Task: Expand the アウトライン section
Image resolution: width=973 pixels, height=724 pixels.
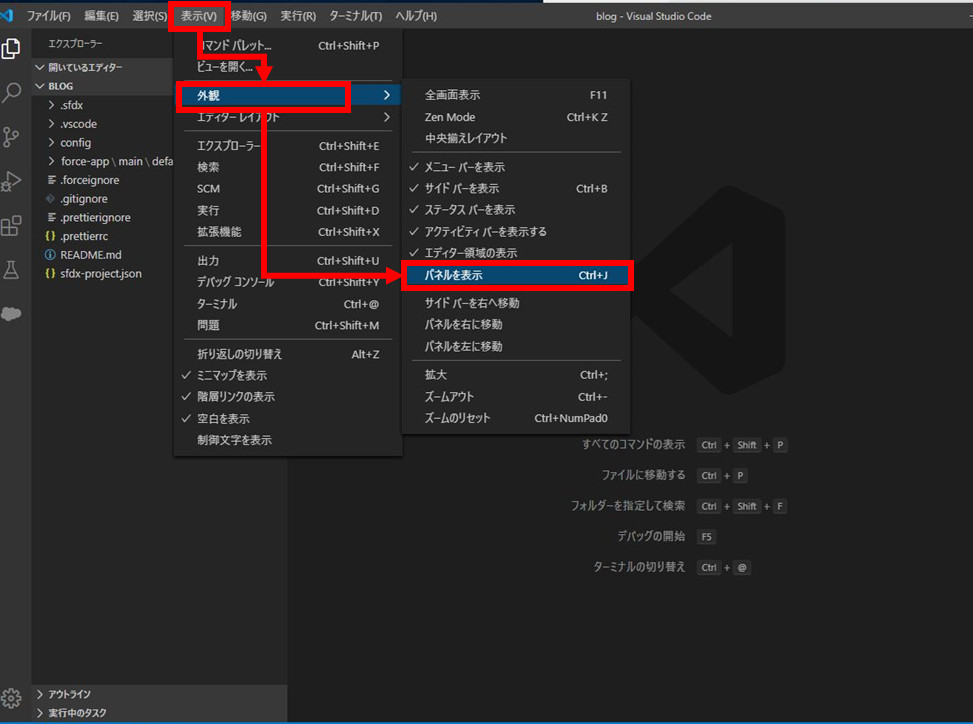Action: click(x=70, y=693)
